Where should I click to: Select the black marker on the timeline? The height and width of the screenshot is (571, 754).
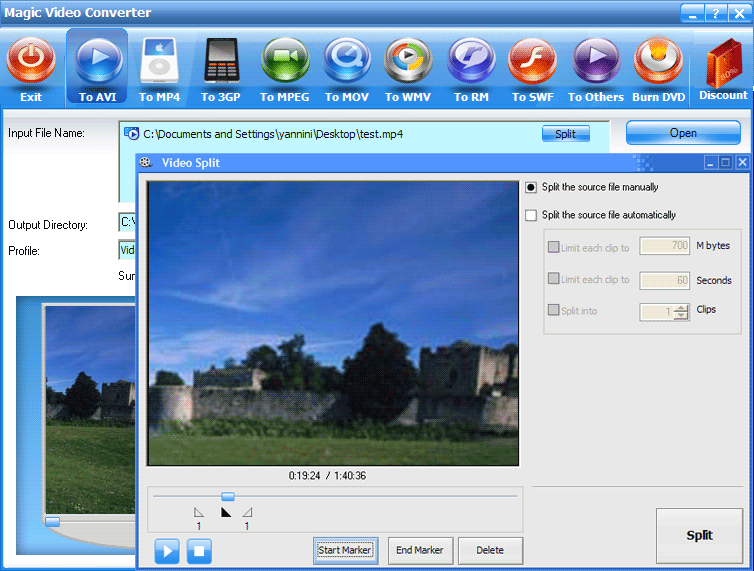[x=225, y=512]
